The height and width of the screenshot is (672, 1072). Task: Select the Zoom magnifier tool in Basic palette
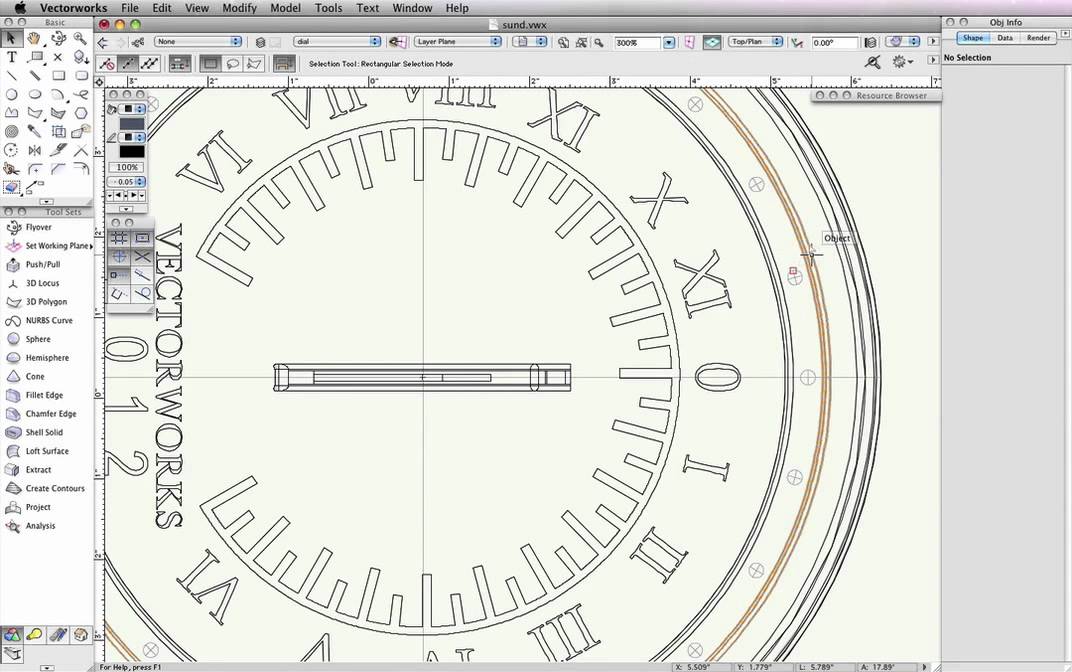[x=81, y=39]
